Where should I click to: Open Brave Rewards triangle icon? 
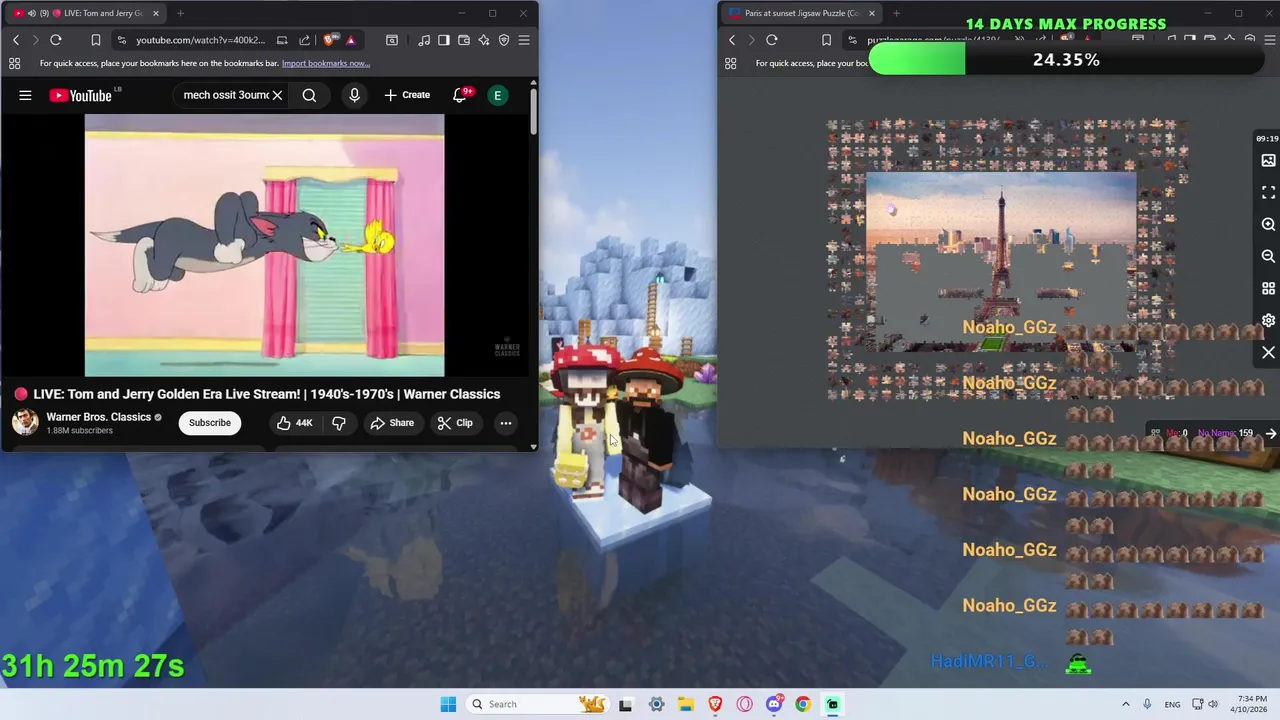351,40
